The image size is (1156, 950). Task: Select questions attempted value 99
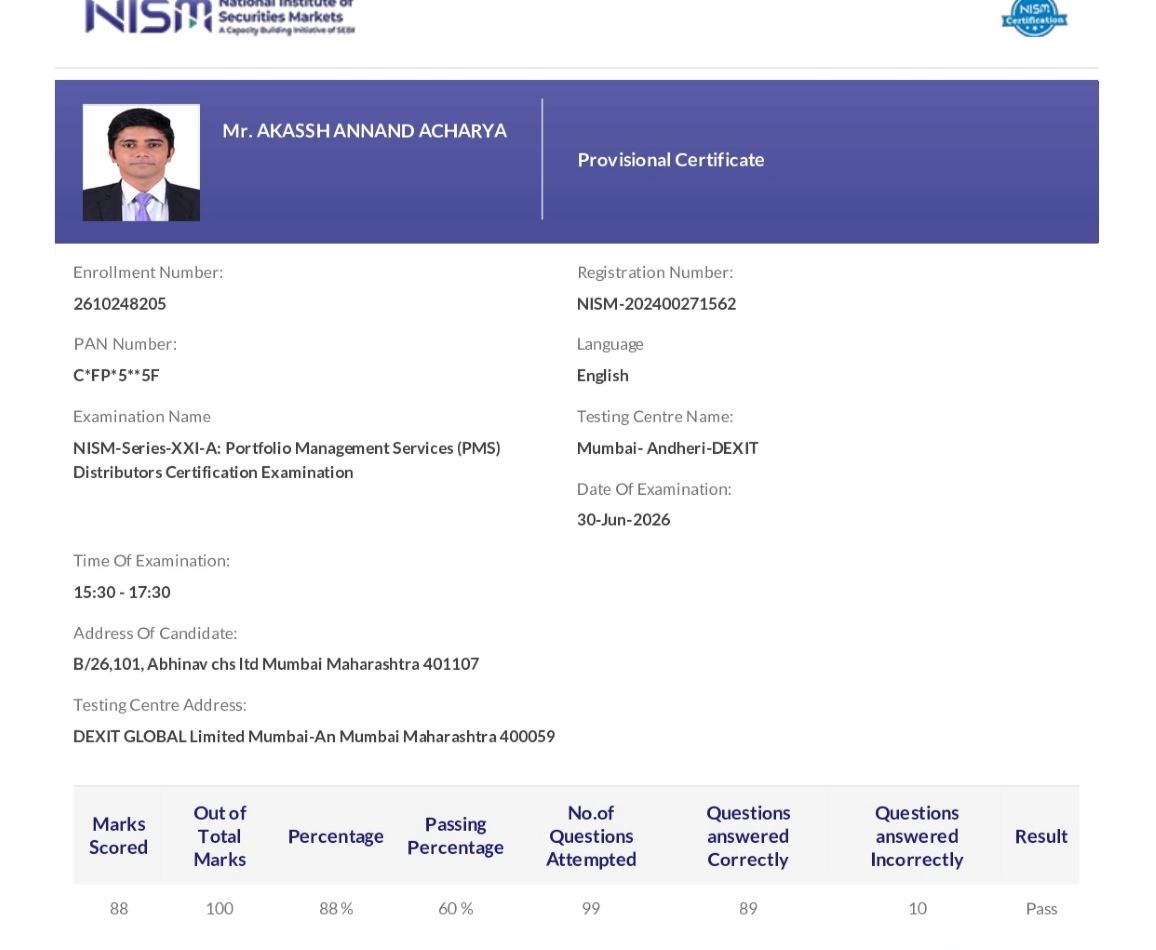591,909
